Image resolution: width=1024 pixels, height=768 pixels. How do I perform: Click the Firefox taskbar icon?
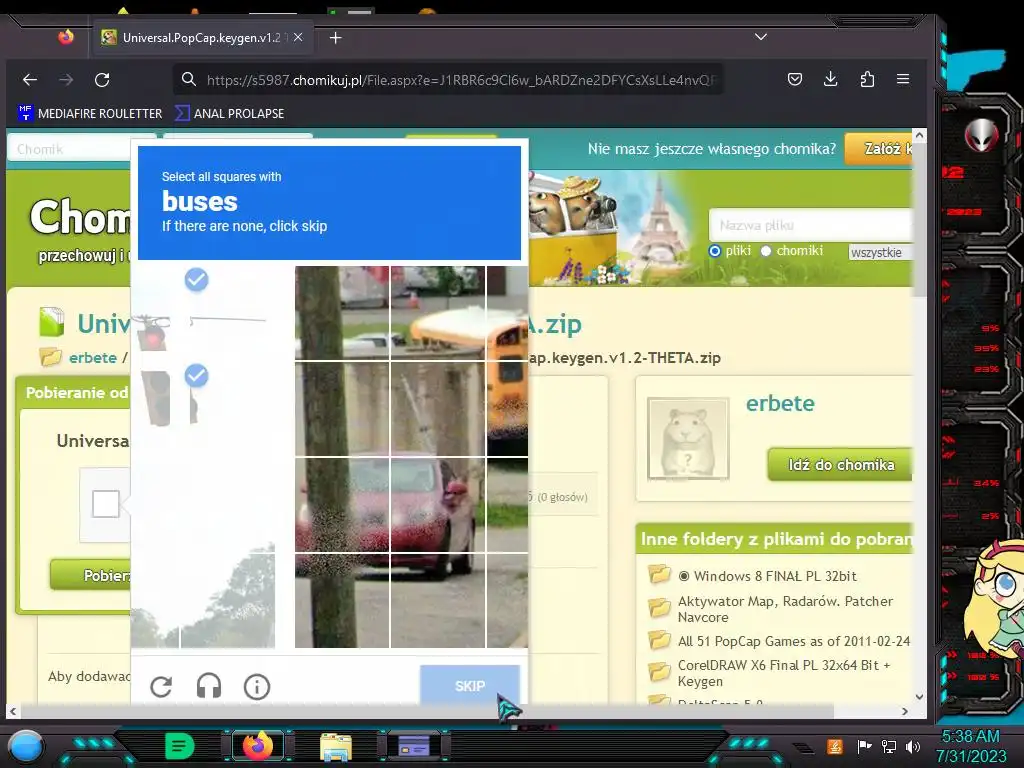257,746
